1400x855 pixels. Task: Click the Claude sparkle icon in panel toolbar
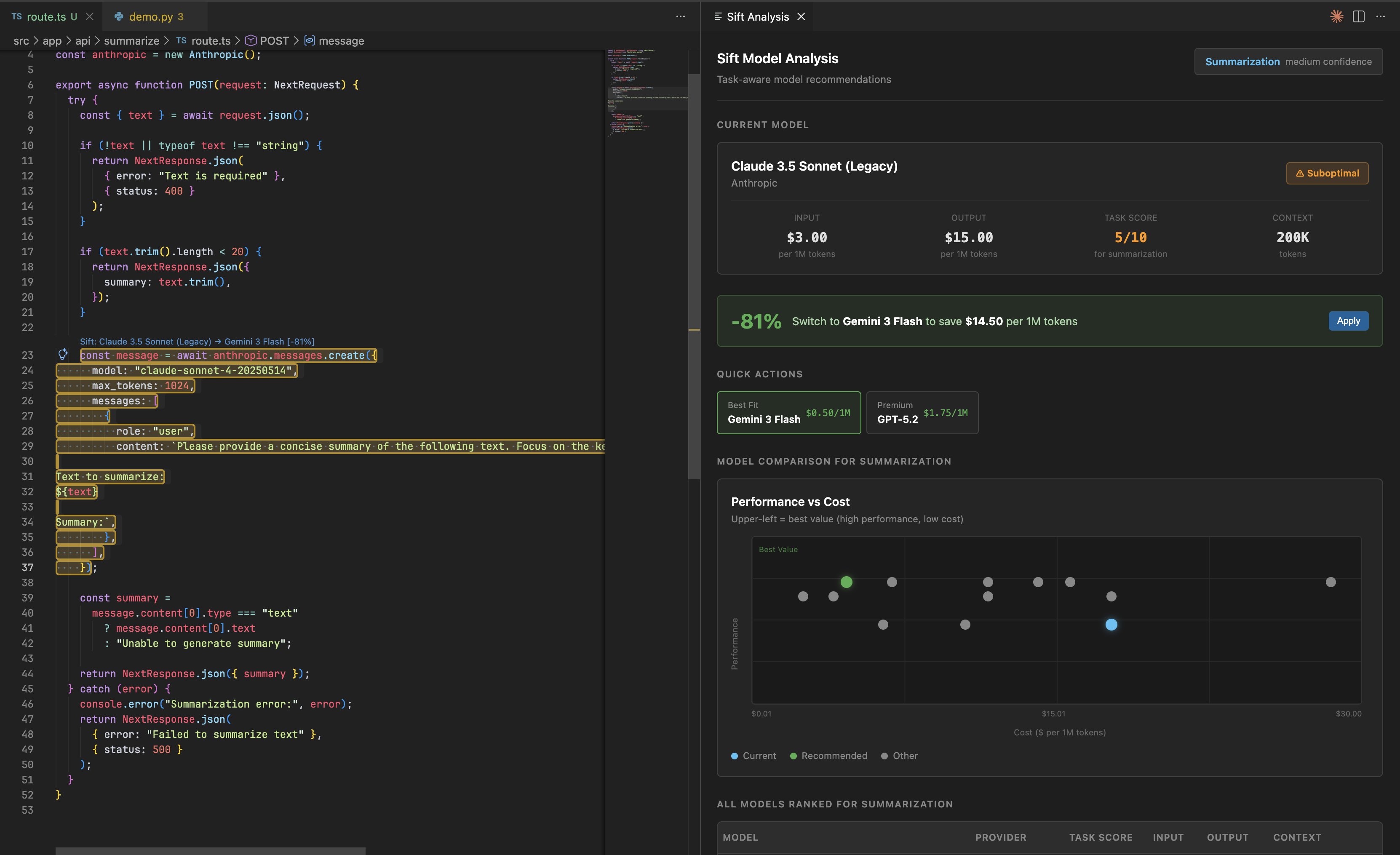1336,16
